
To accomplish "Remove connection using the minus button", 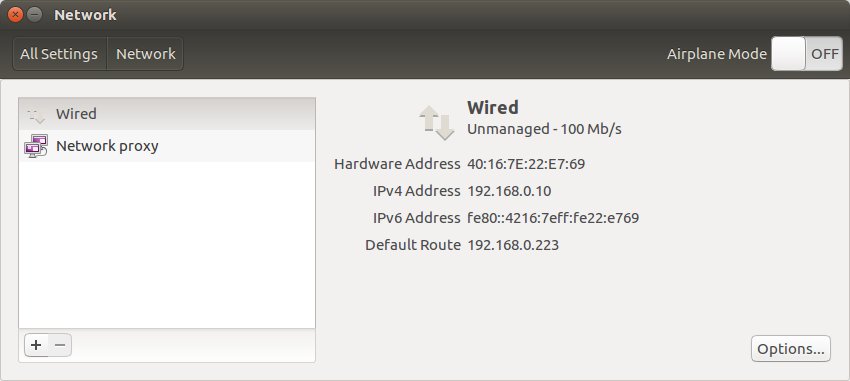I will [60, 345].
